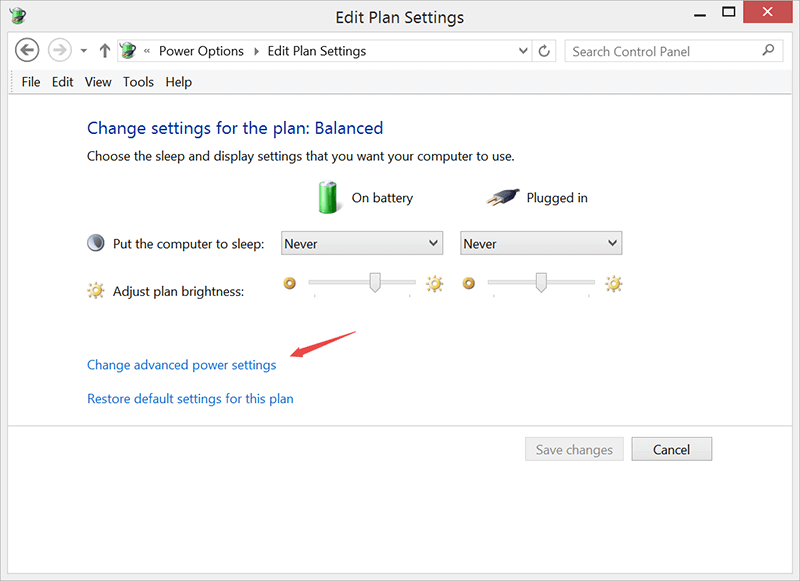Click the low brightness icon for On battery
Screen dimensions: 800x581
tap(290, 284)
